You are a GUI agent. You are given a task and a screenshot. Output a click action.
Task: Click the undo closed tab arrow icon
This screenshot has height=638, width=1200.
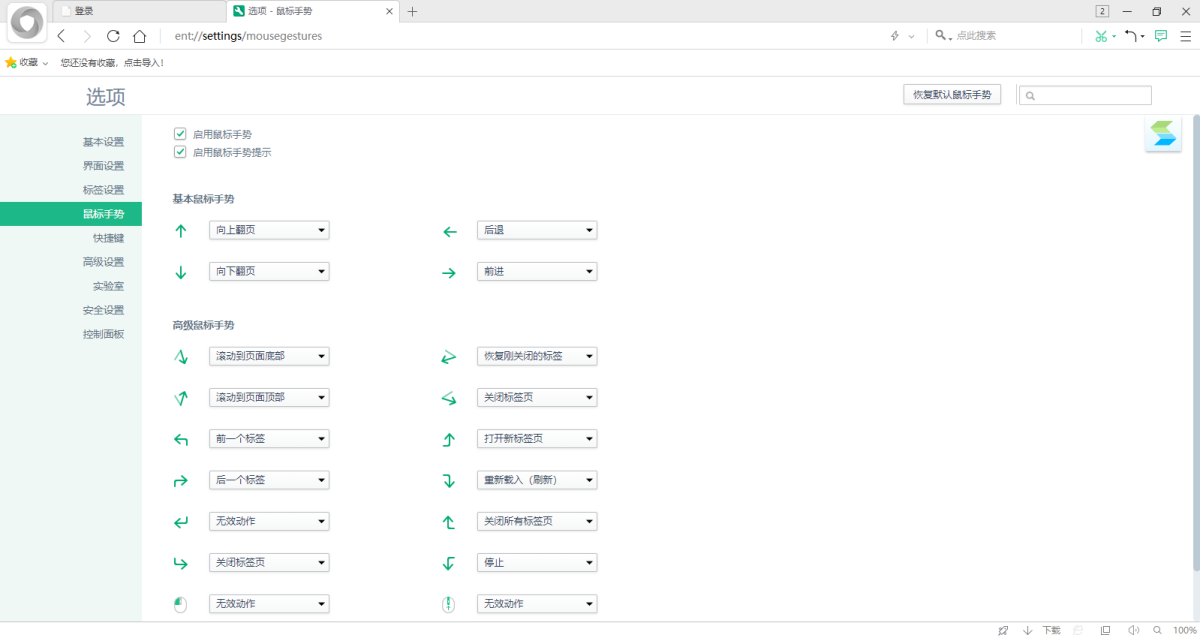(1130, 36)
